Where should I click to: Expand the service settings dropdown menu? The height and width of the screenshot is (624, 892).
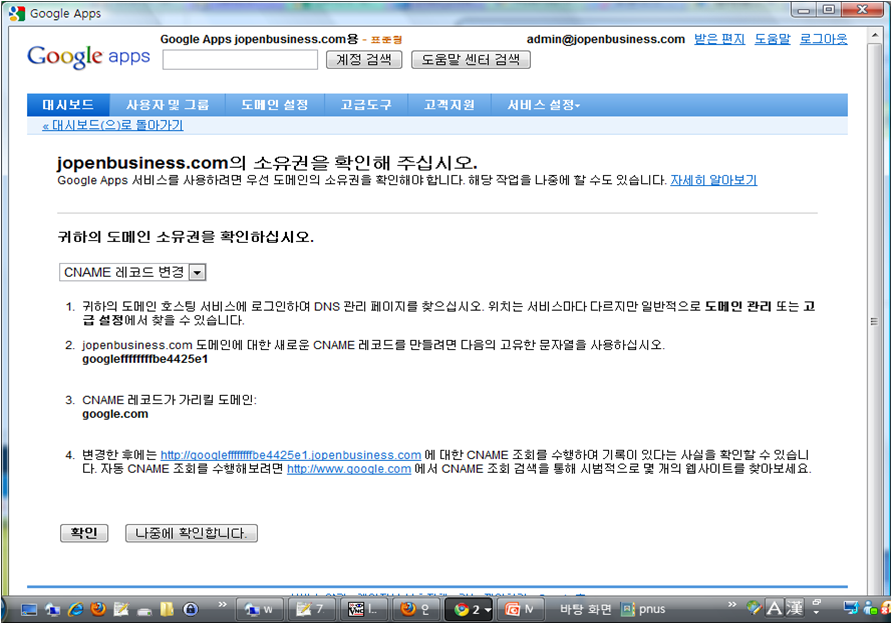[543, 105]
